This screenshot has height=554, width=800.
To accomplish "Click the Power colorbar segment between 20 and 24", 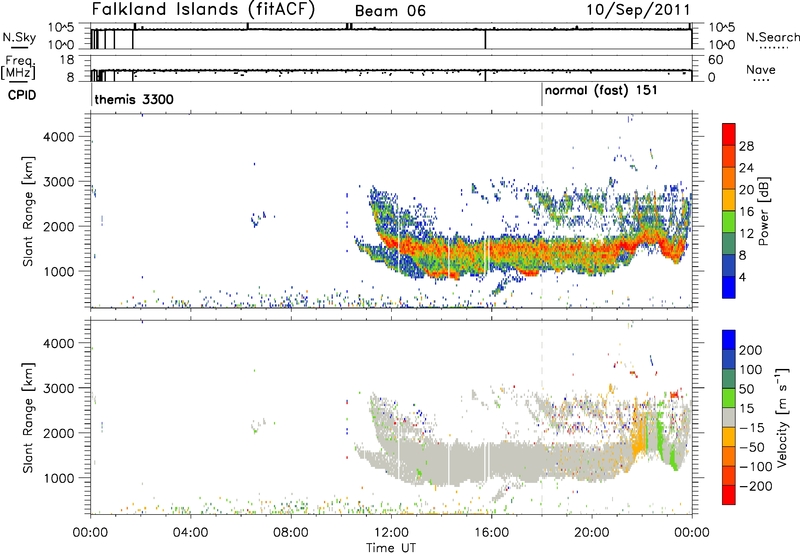I will [x=729, y=178].
